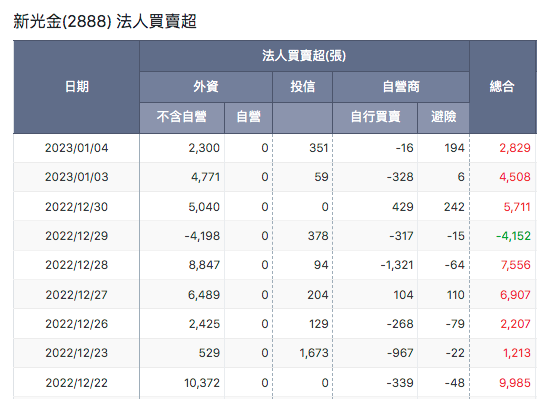Viewport: 537px width, 399px height.
Task: Click foreign investor value 6,489
Action: point(204,295)
